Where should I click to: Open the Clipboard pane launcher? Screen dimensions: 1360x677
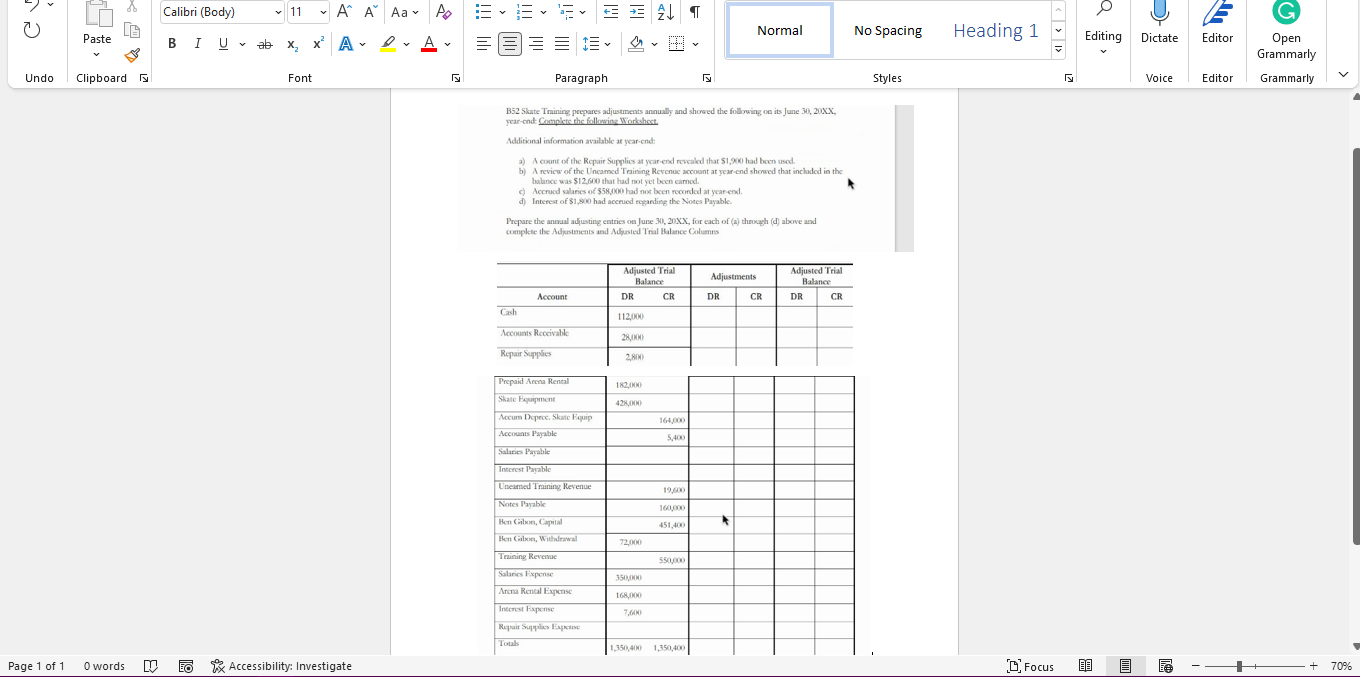[143, 78]
